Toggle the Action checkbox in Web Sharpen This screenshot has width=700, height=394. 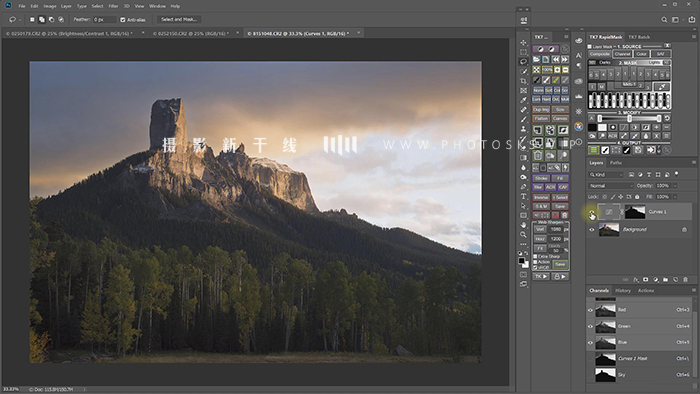(535, 262)
